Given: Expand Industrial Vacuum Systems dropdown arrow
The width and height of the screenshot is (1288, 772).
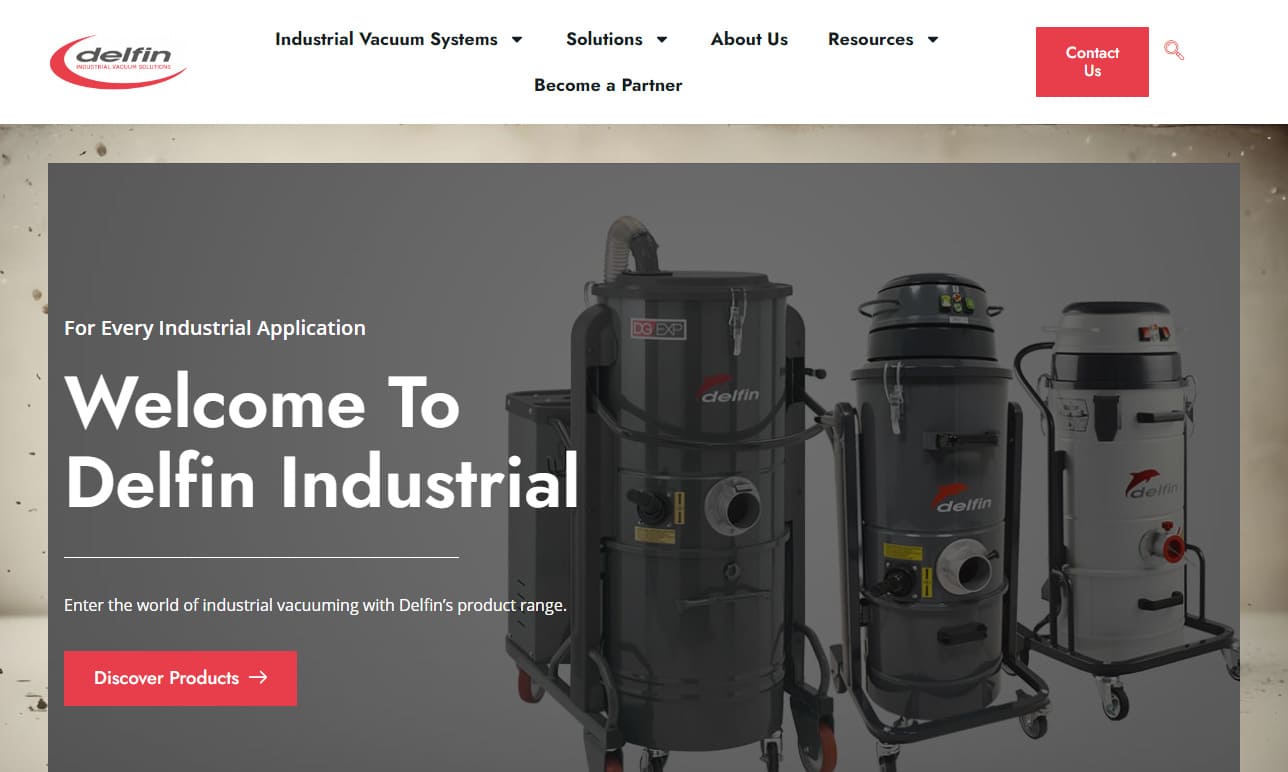Looking at the screenshot, I should [x=517, y=40].
